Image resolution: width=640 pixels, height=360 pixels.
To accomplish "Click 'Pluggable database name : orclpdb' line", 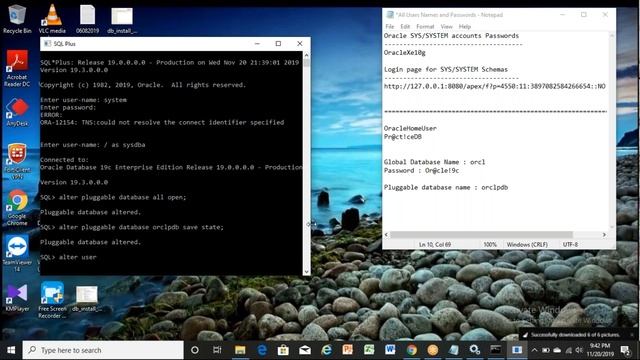I will (x=446, y=187).
